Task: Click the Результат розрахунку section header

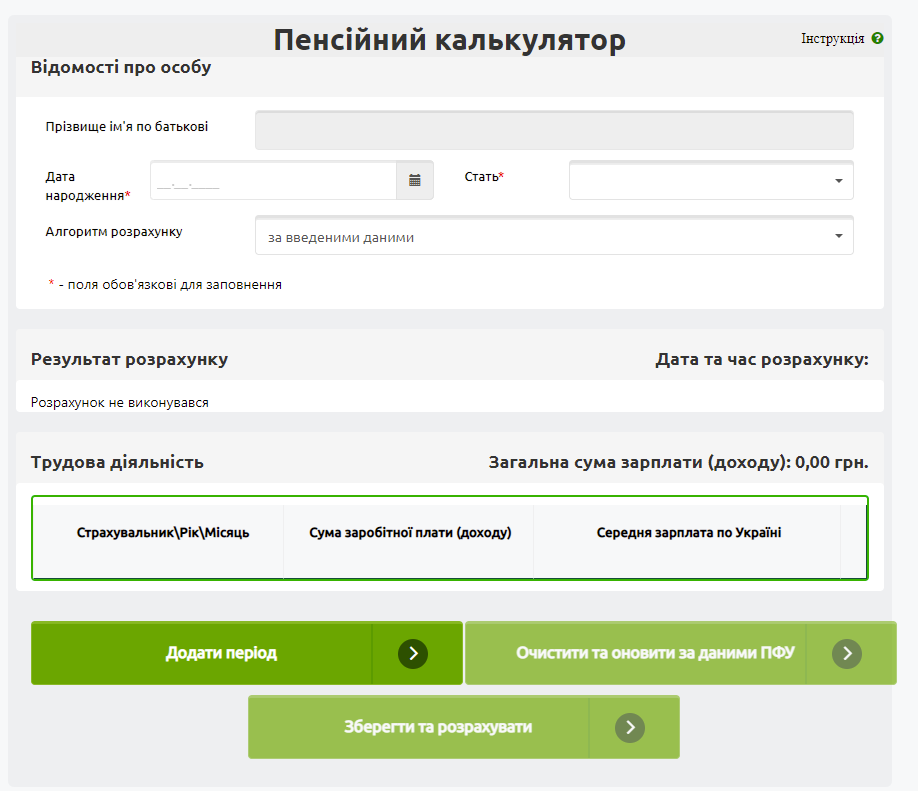Action: (129, 359)
